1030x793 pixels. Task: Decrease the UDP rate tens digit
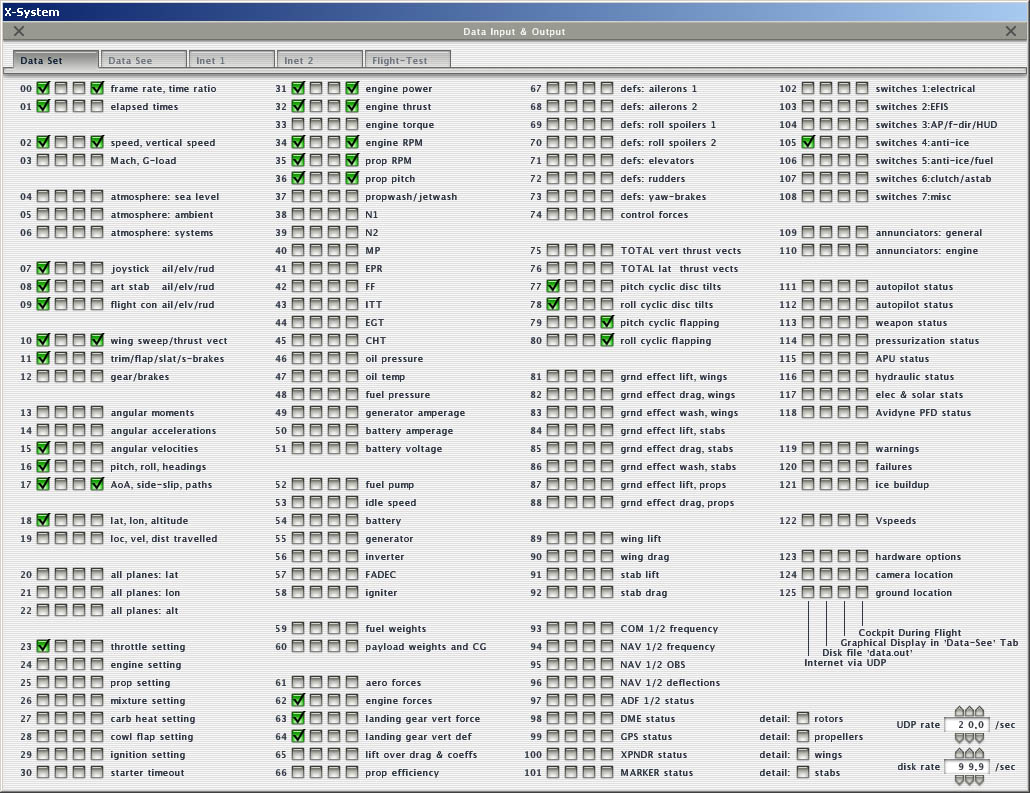(x=959, y=738)
